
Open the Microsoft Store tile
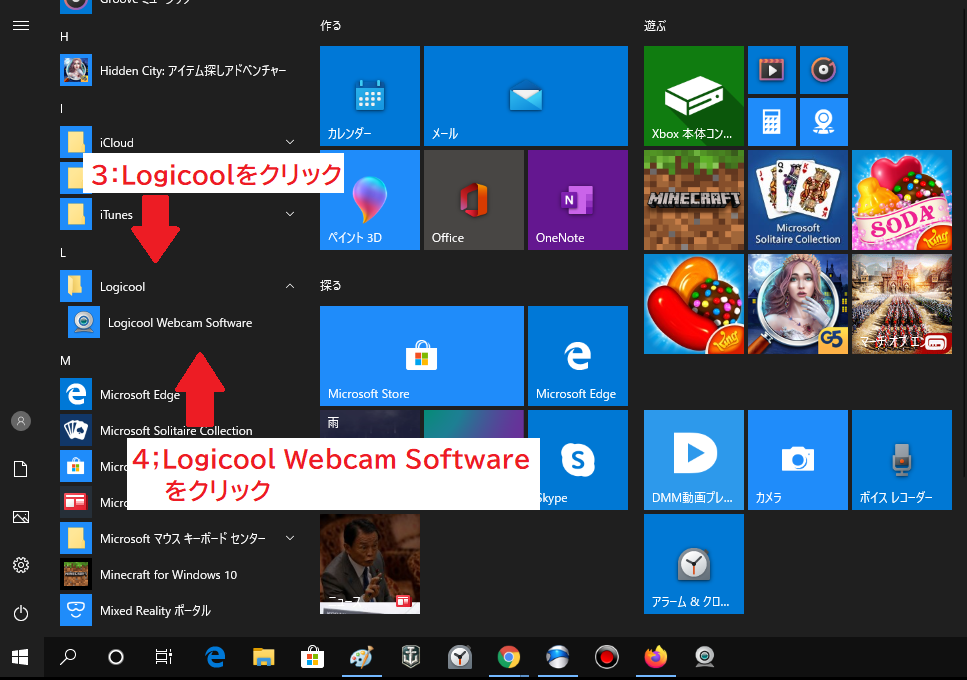pos(422,356)
